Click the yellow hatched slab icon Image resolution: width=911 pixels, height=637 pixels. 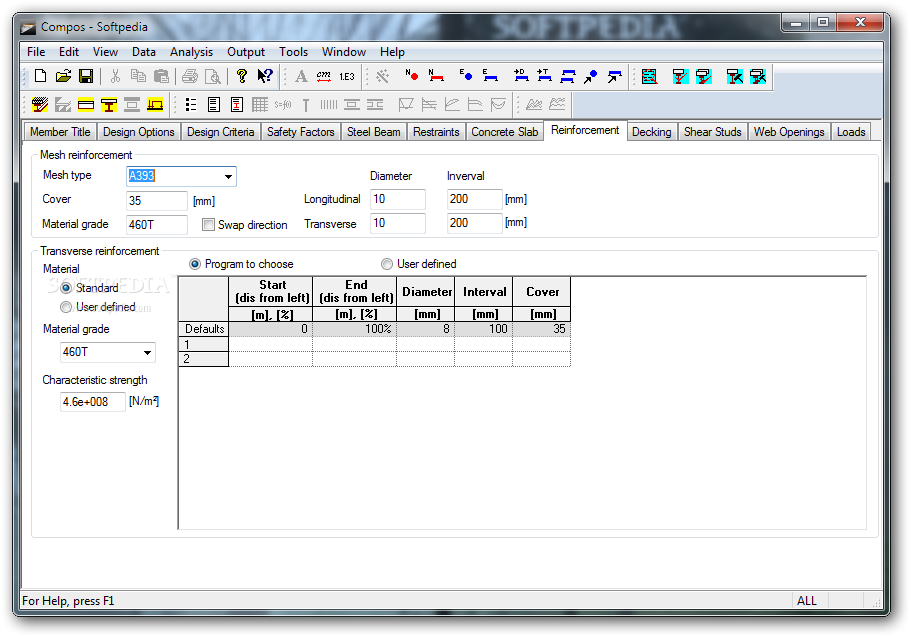coord(40,105)
